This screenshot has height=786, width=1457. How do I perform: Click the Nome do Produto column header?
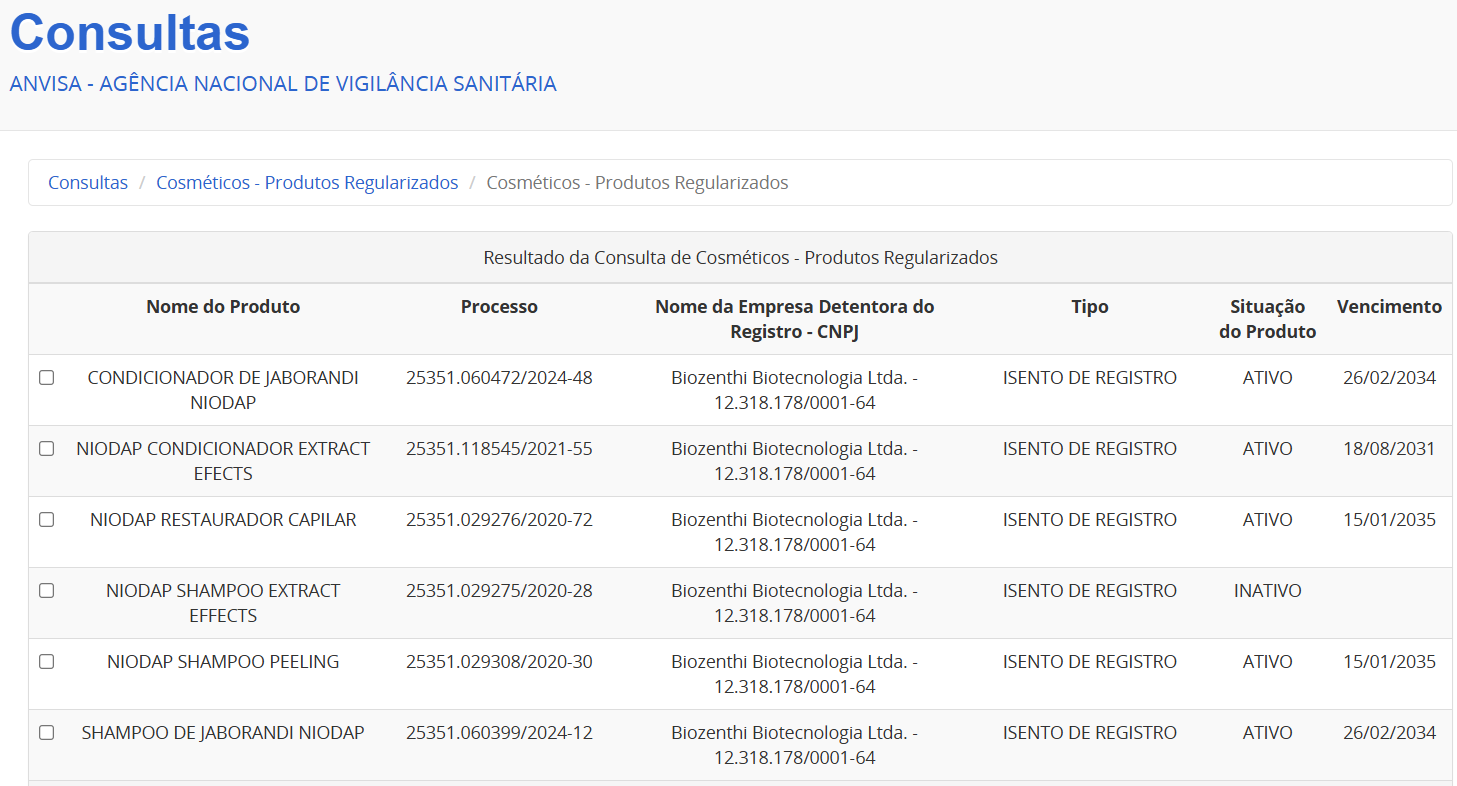pos(223,307)
